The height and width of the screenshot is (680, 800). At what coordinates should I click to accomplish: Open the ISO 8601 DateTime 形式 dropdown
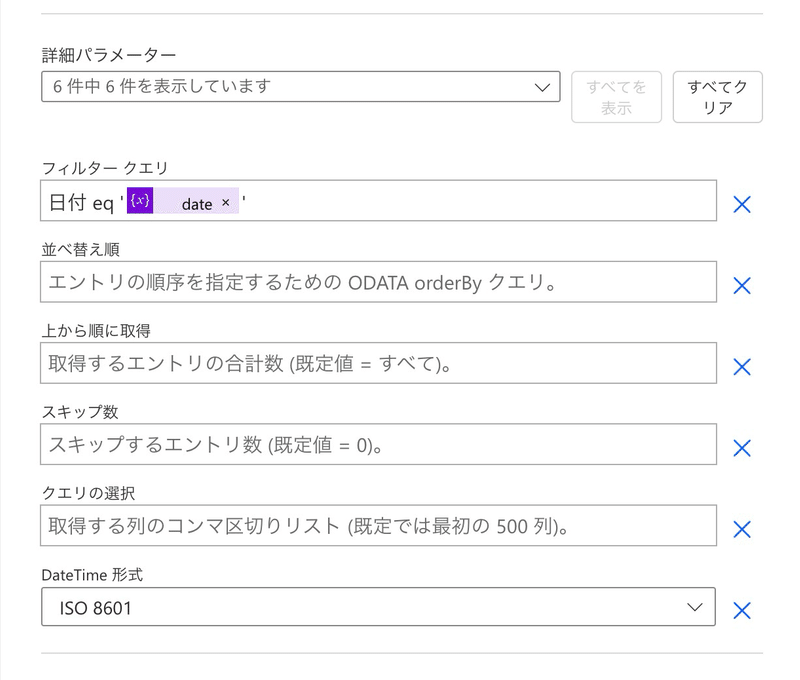coord(378,607)
